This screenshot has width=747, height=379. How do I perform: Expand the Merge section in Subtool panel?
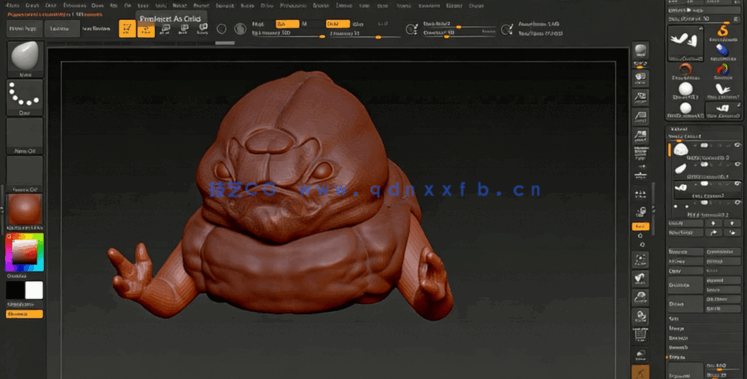point(676,328)
